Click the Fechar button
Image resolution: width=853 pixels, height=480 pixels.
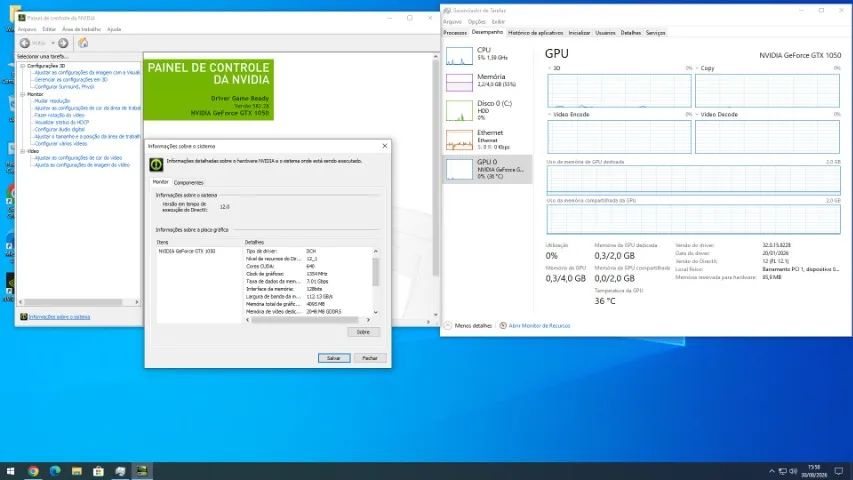click(370, 358)
